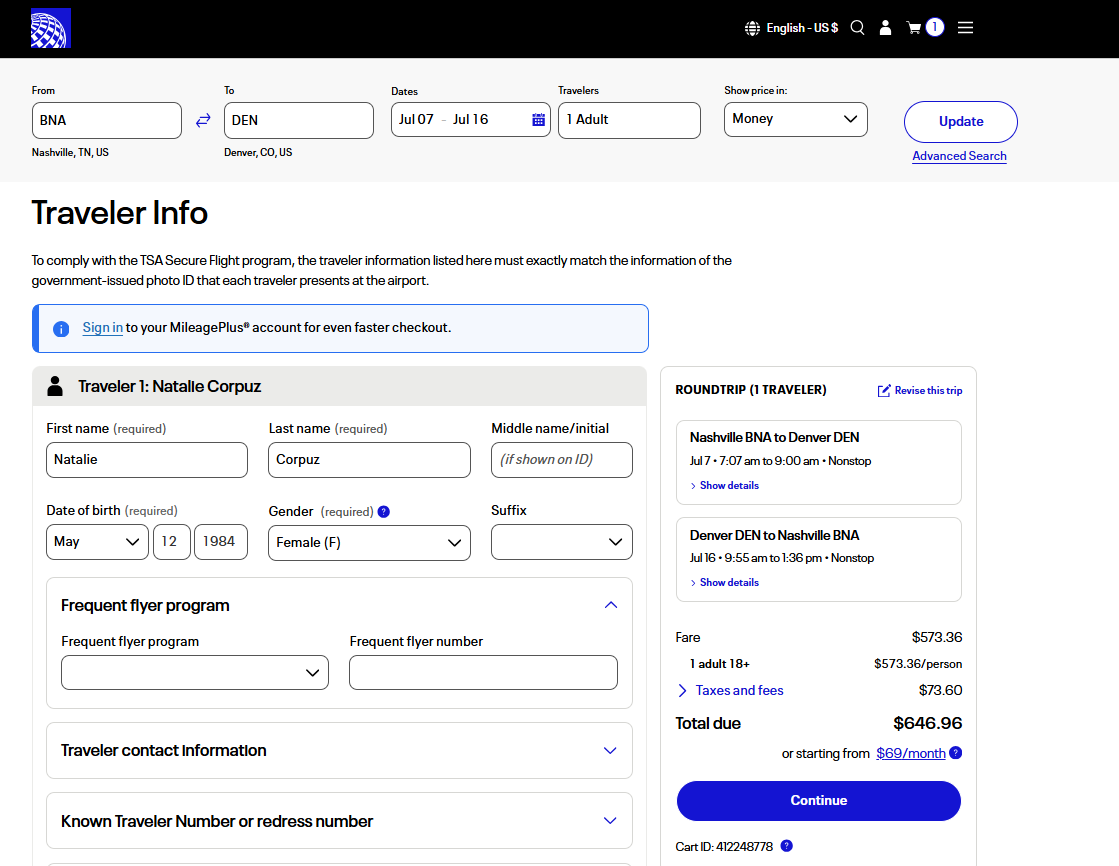
Task: Open the hamburger menu icon
Action: click(x=965, y=28)
